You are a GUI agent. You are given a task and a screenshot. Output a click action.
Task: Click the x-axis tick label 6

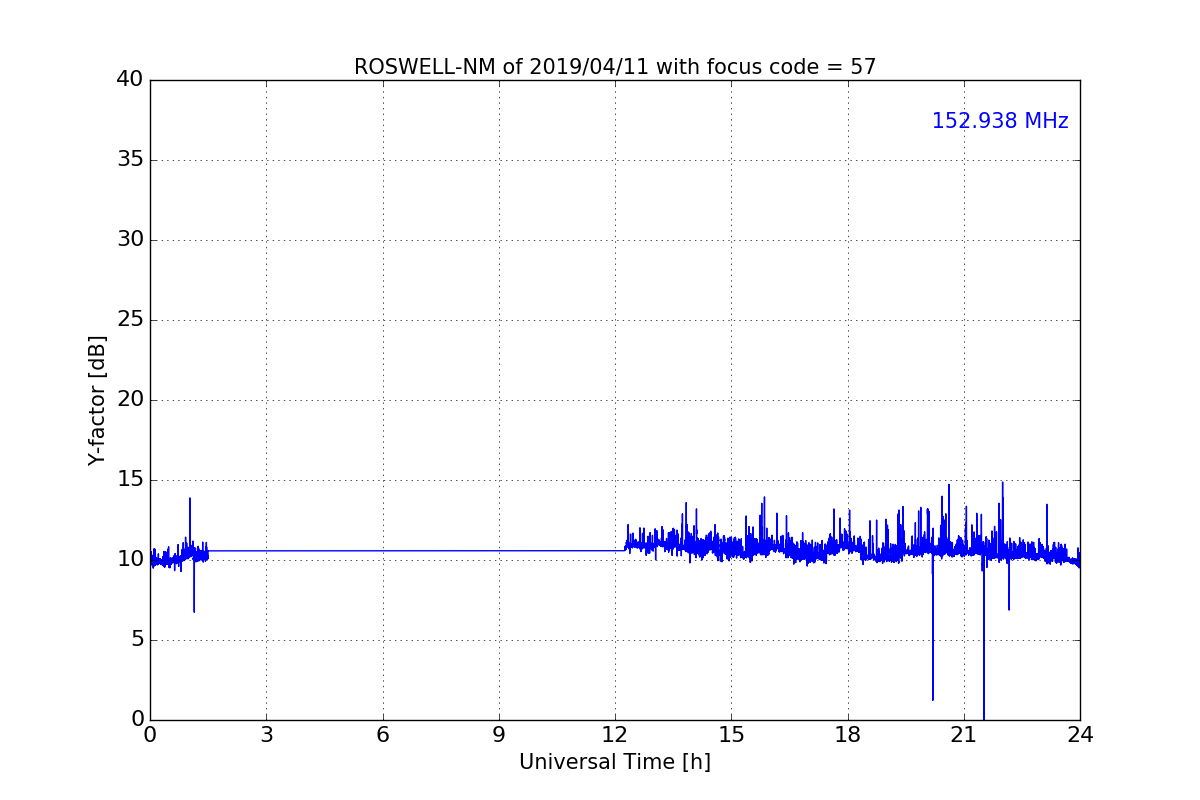383,735
